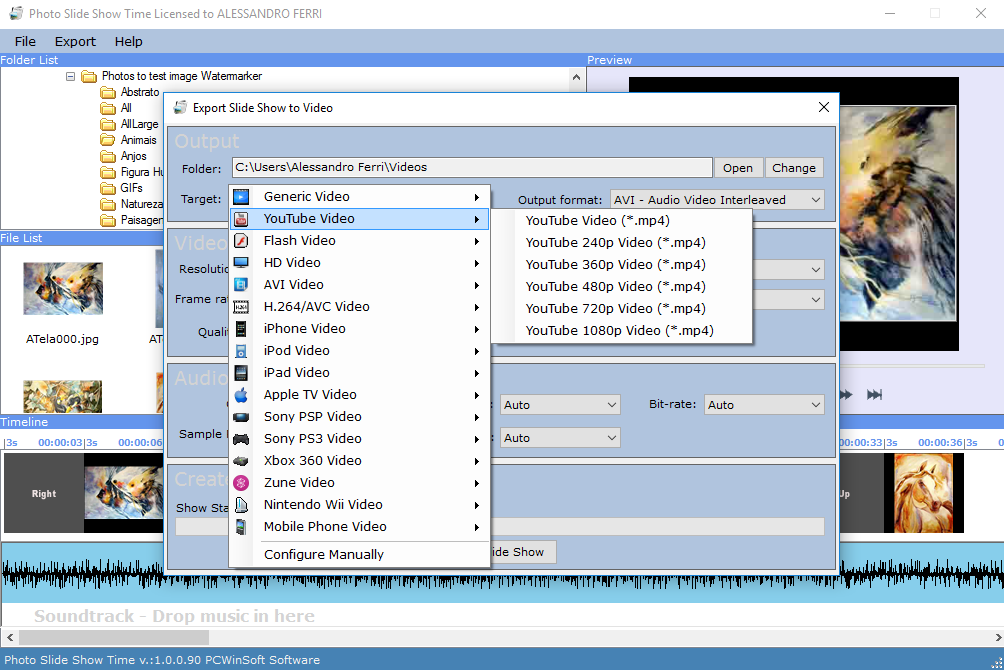Image resolution: width=1004 pixels, height=670 pixels.
Task: Click the Open folder button
Action: click(x=738, y=168)
